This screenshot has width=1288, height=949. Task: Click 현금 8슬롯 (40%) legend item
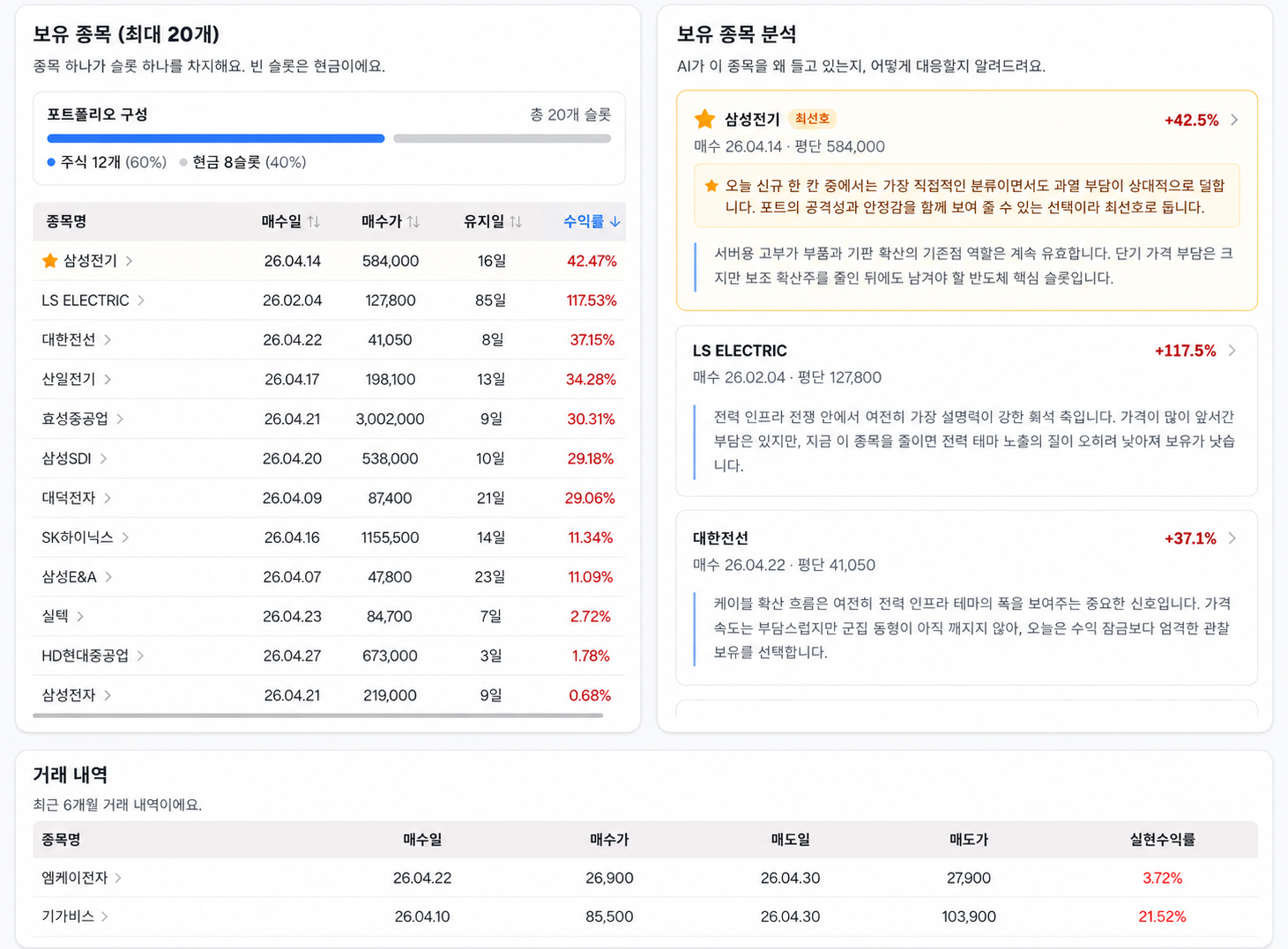pos(242,162)
